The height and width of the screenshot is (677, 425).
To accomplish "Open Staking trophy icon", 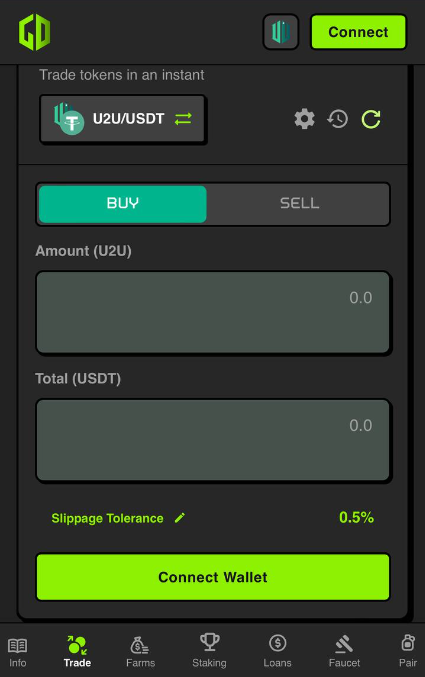I will tap(209, 642).
